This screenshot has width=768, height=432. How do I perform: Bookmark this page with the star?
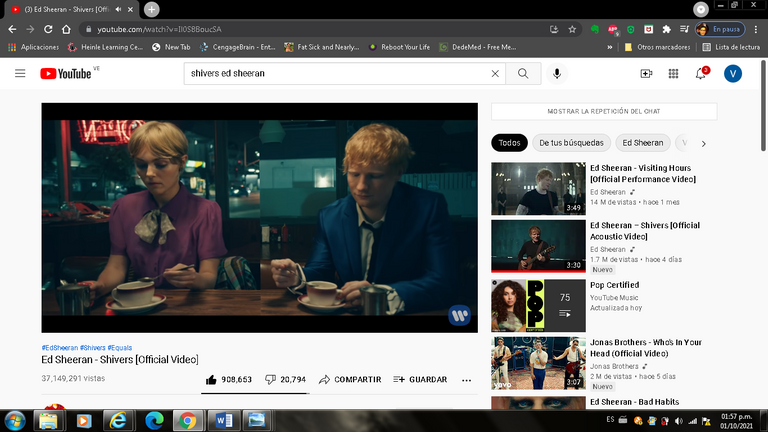click(x=572, y=29)
